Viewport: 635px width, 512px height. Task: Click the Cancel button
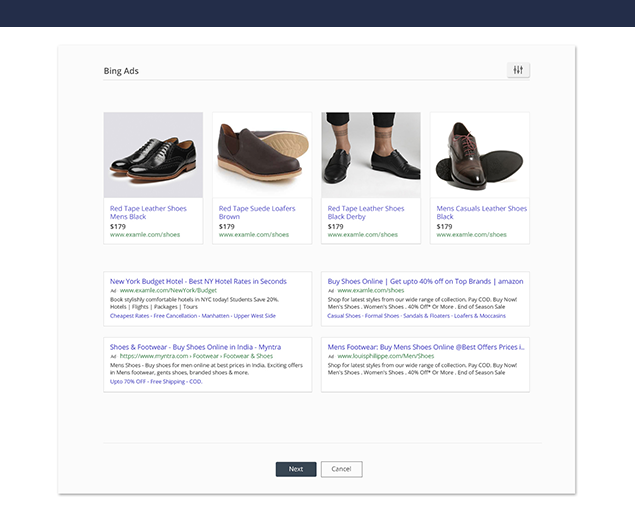point(341,469)
